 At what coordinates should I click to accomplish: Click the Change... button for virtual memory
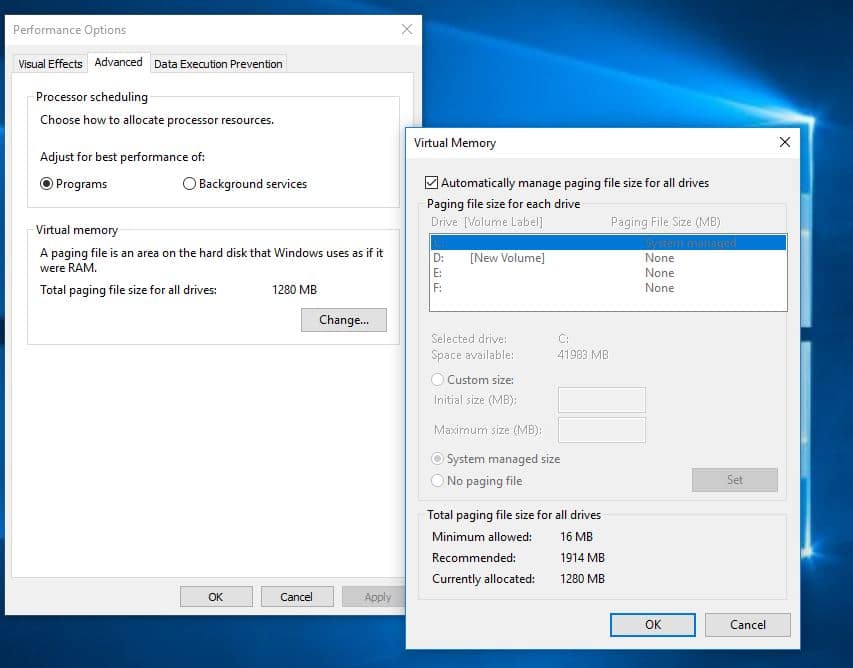click(344, 320)
